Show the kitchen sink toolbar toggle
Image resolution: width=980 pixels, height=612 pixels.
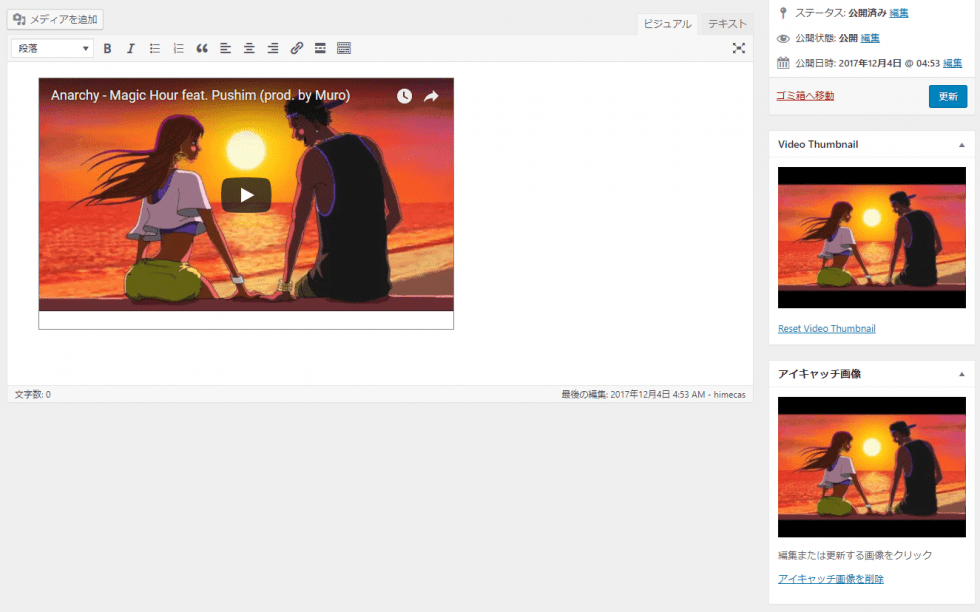[x=343, y=48]
